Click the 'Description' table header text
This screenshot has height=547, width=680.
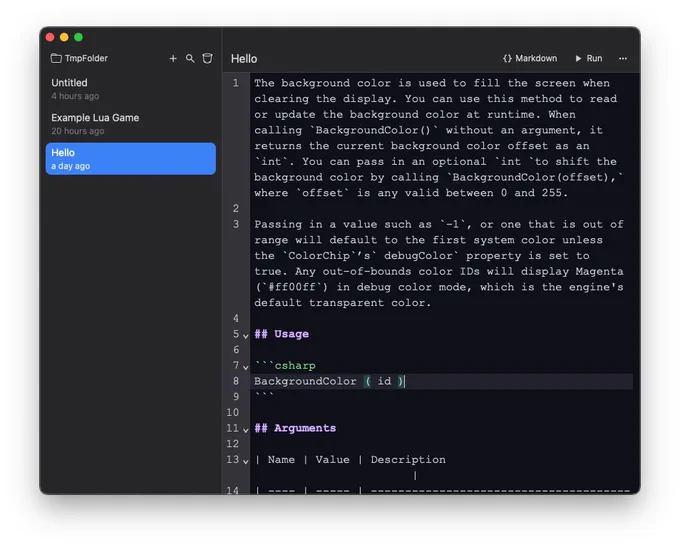tap(408, 460)
